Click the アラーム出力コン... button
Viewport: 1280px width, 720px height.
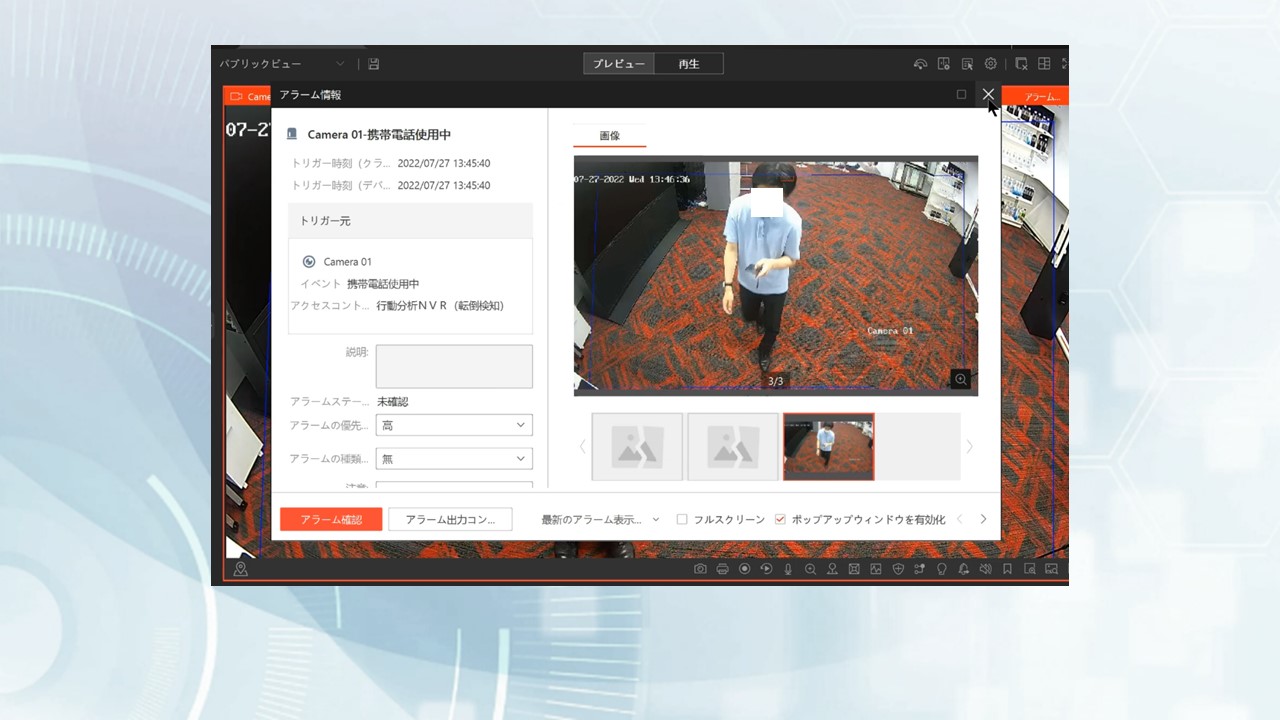(x=450, y=520)
